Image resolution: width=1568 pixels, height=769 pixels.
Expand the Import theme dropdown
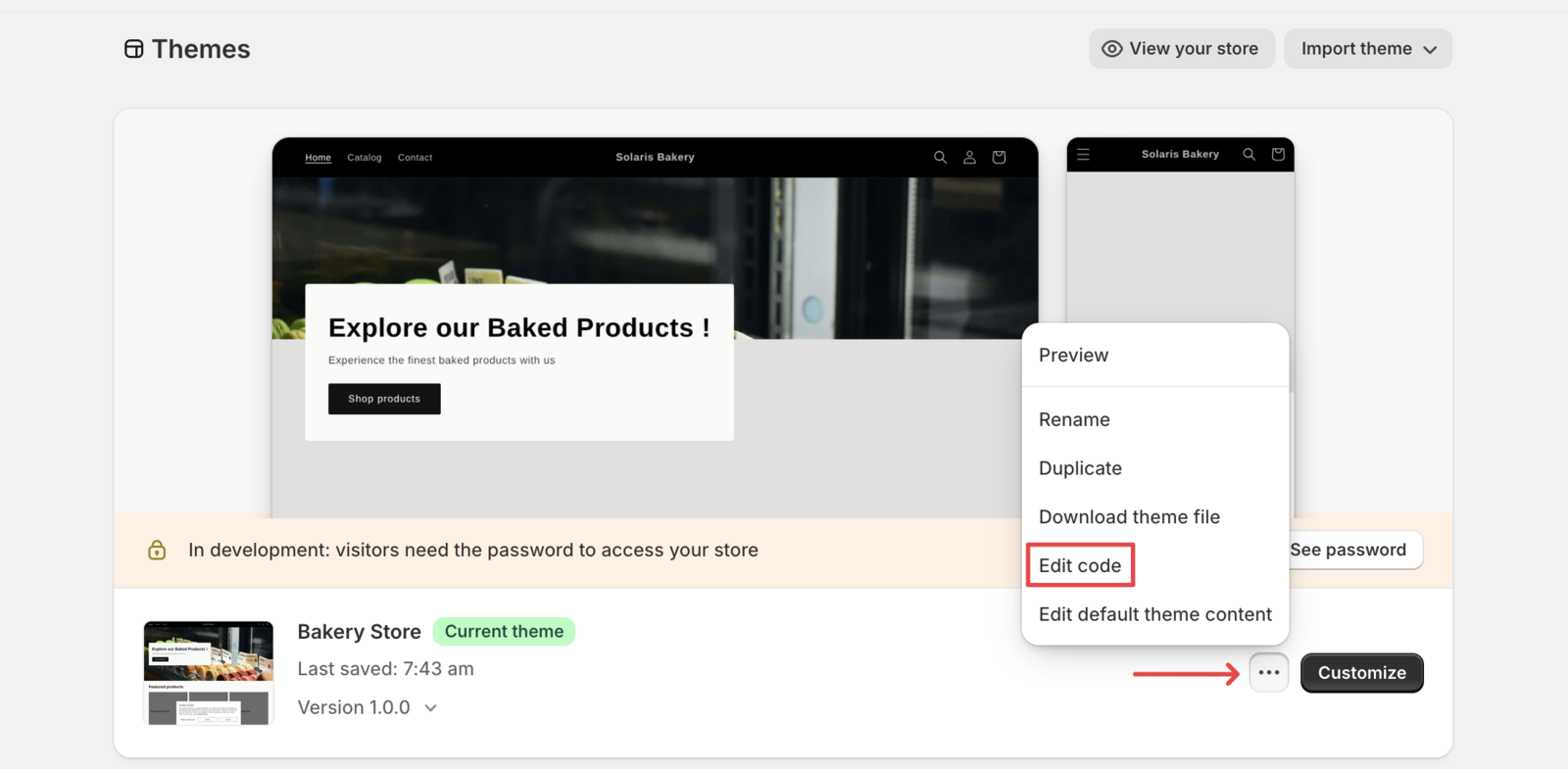pyautogui.click(x=1368, y=49)
